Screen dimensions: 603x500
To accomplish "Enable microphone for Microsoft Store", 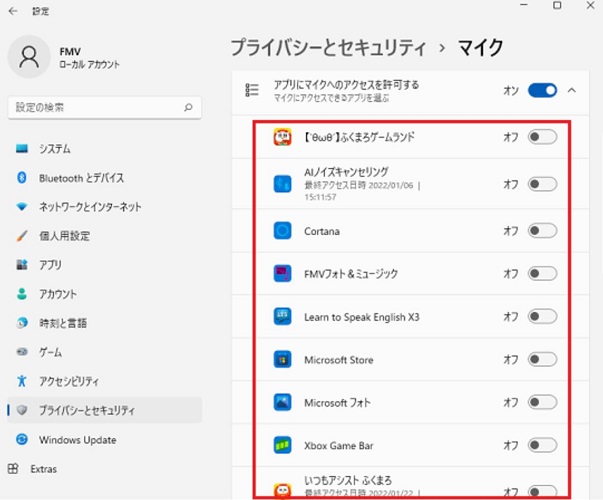I will pos(542,360).
